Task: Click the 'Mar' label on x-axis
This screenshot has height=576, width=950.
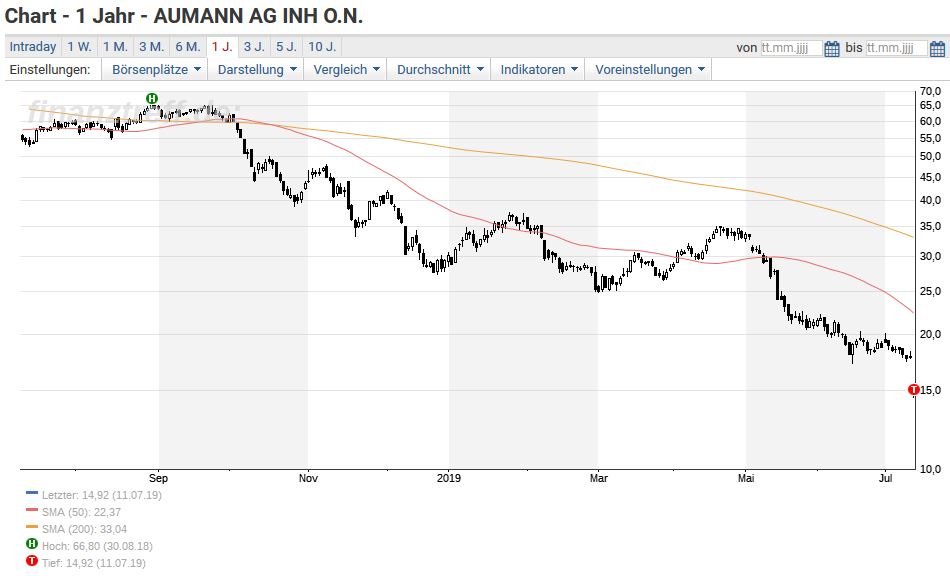Action: pyautogui.click(x=599, y=478)
